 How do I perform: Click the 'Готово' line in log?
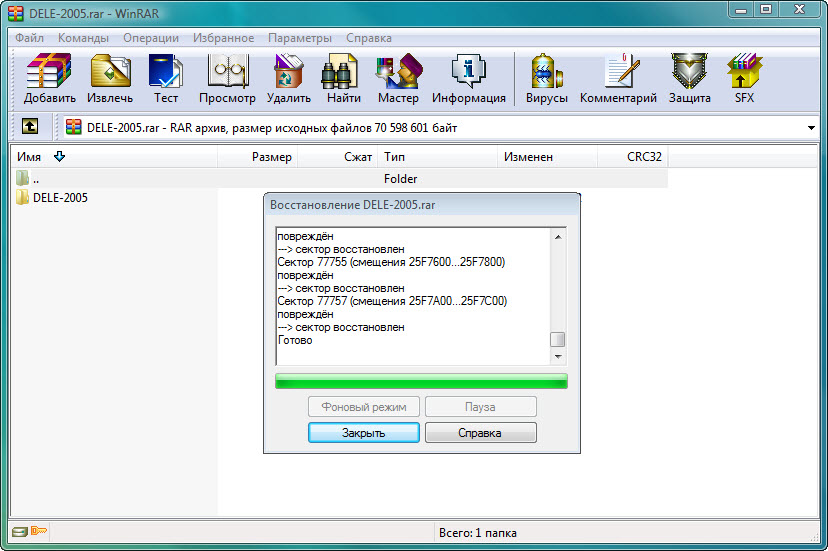click(295, 340)
